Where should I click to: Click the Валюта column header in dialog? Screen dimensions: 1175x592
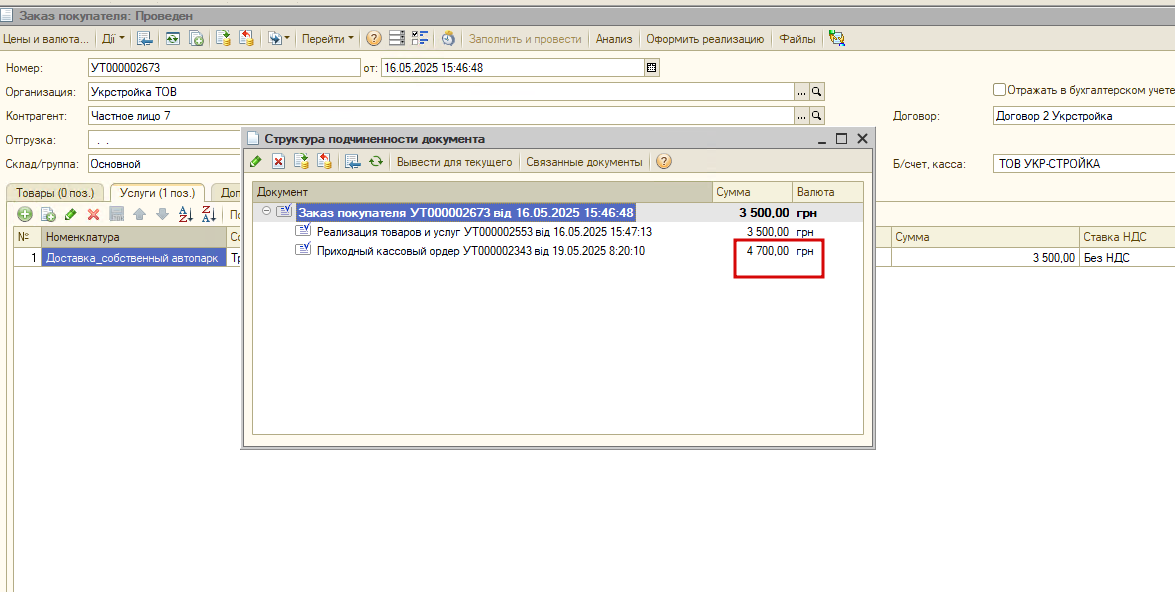point(827,192)
